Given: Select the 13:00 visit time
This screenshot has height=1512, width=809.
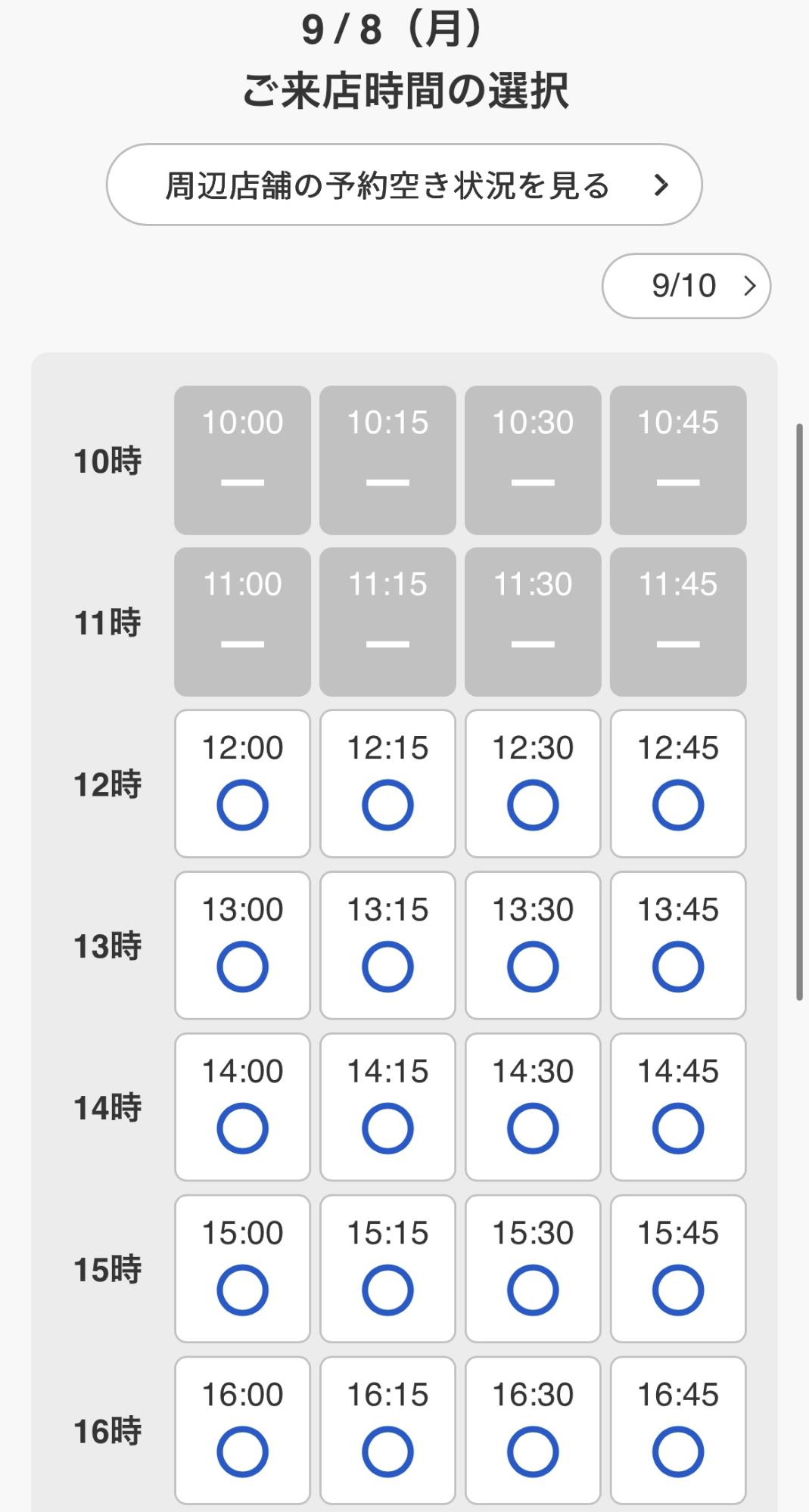Looking at the screenshot, I should pyautogui.click(x=242, y=945).
